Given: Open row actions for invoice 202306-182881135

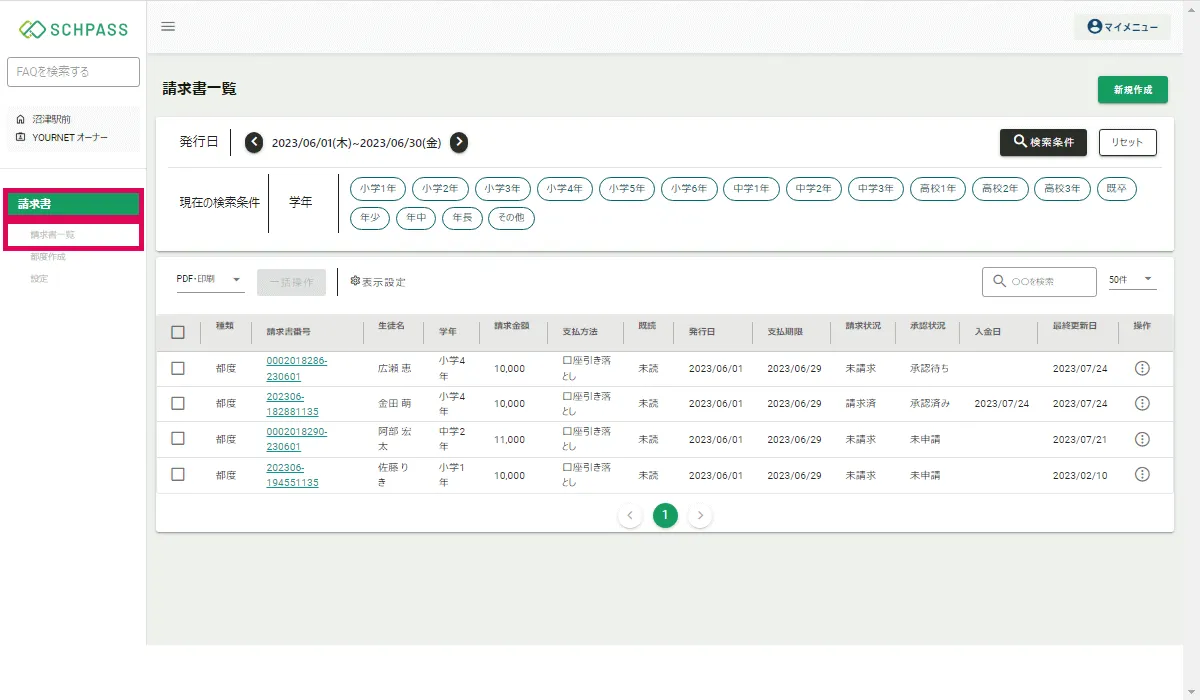Looking at the screenshot, I should [1143, 403].
